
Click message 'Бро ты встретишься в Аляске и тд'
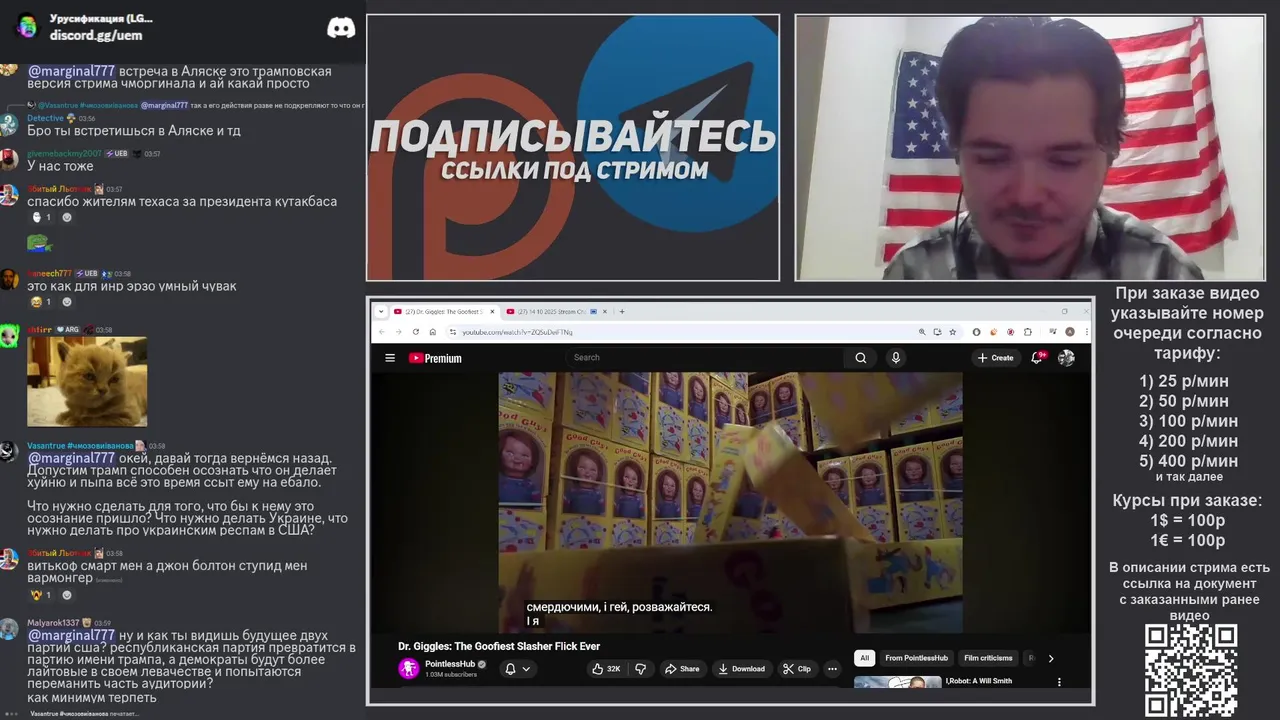tap(134, 131)
